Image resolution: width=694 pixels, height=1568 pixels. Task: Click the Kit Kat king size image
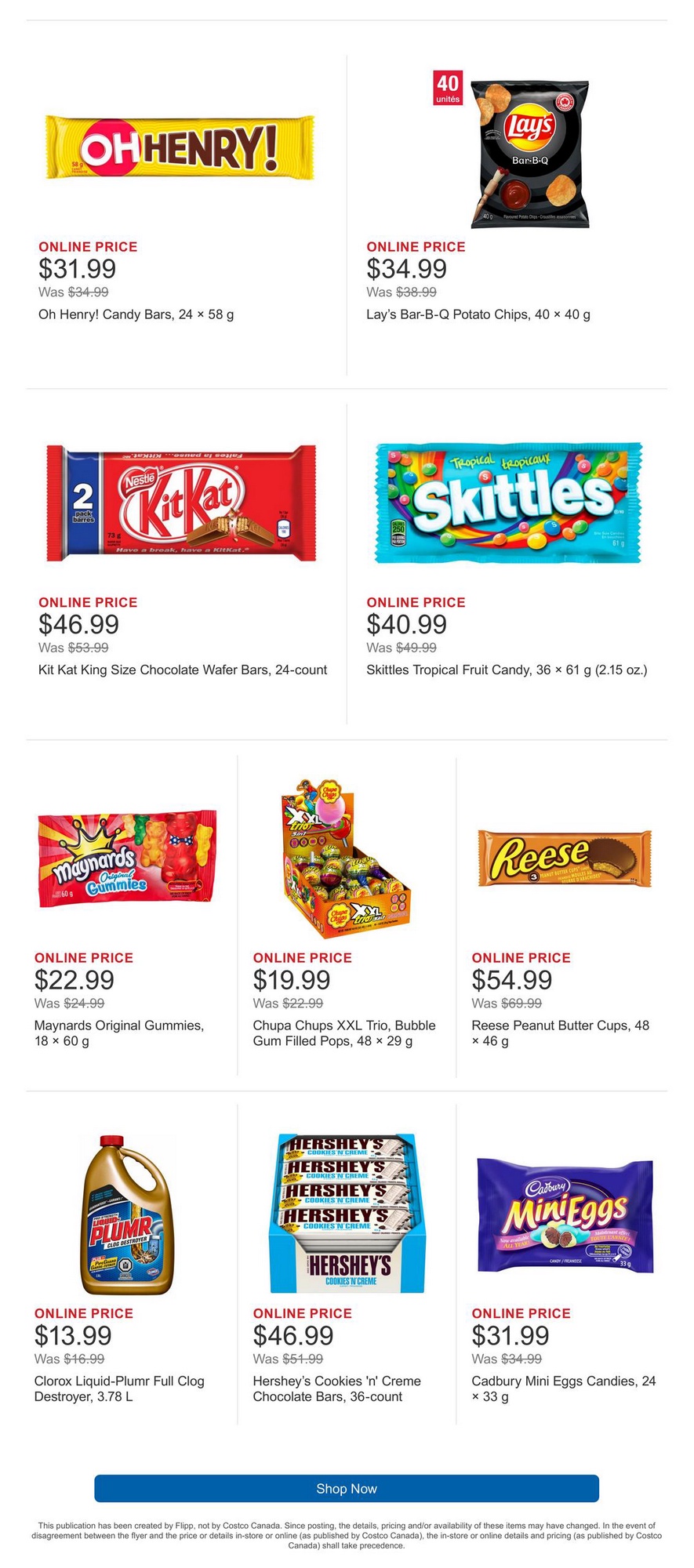click(181, 503)
